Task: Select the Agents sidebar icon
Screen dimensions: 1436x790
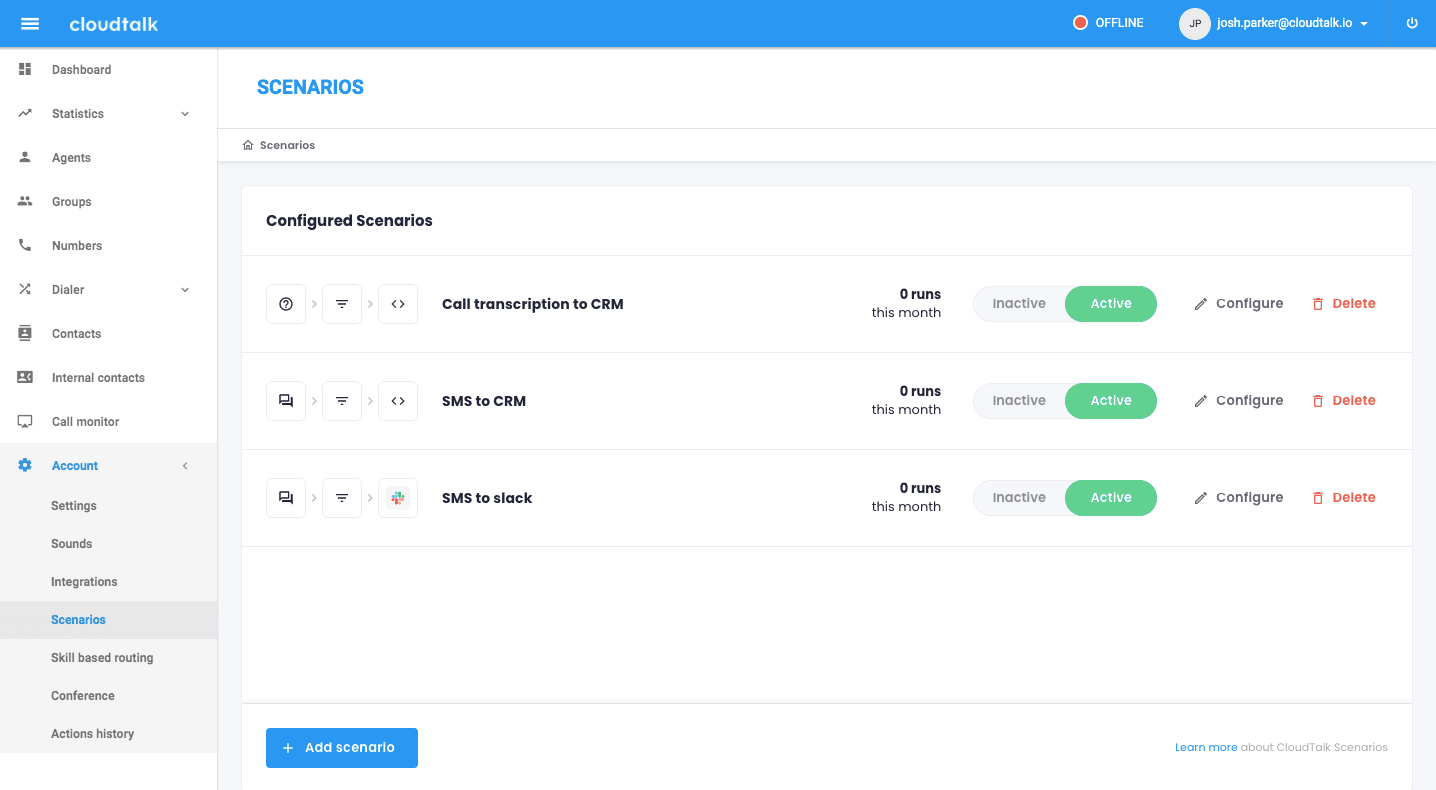Action: pyautogui.click(x=70, y=157)
